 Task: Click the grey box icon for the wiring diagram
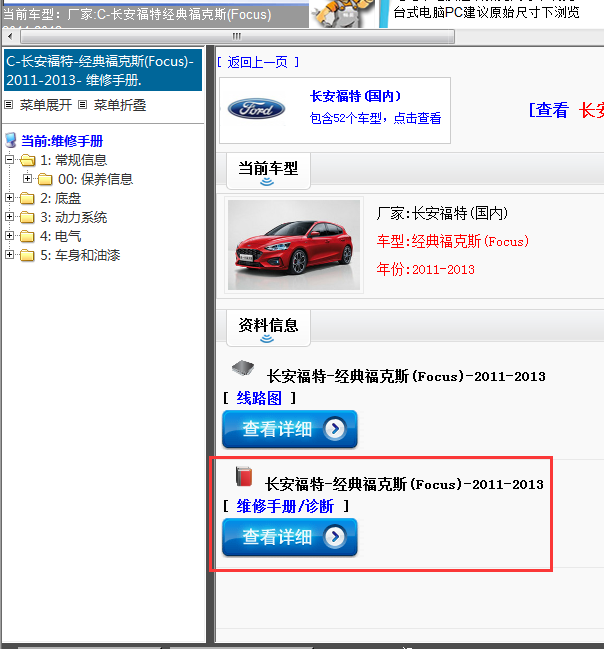243,367
